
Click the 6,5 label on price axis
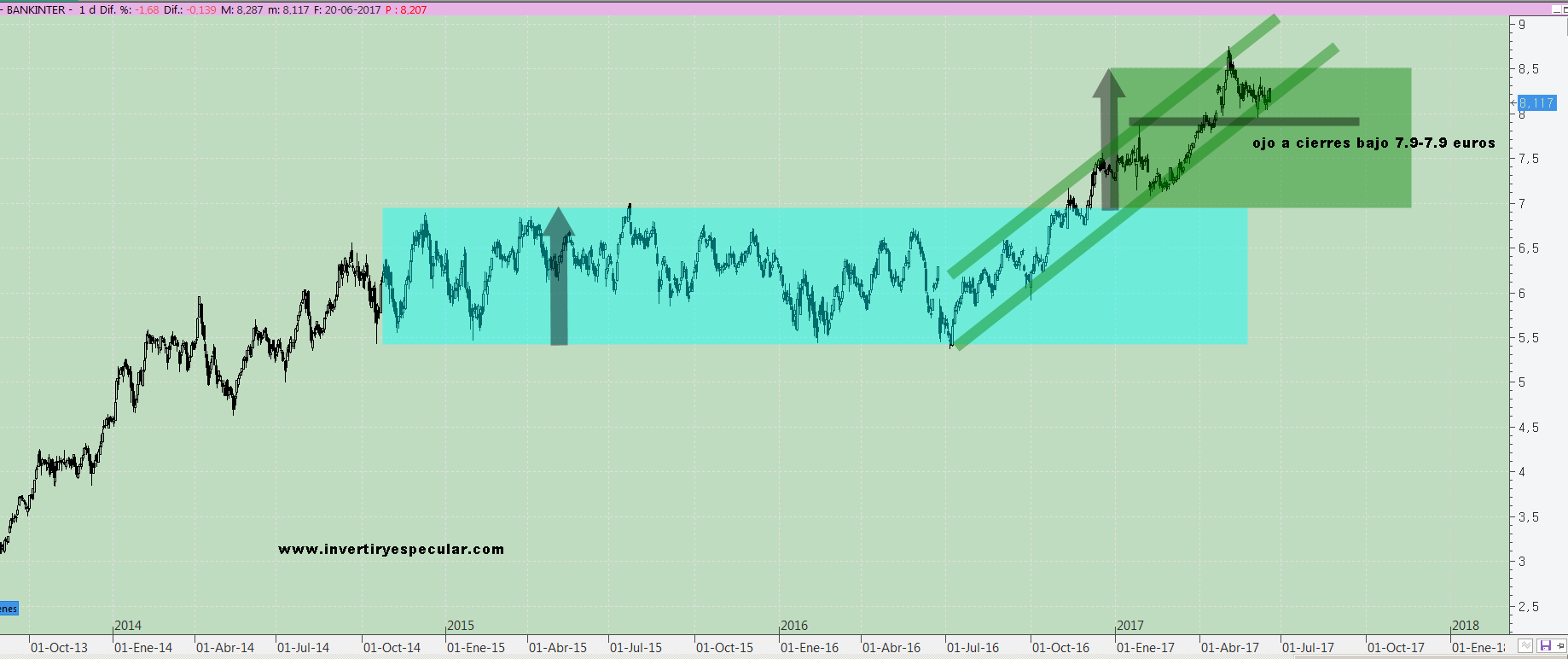[x=1529, y=248]
